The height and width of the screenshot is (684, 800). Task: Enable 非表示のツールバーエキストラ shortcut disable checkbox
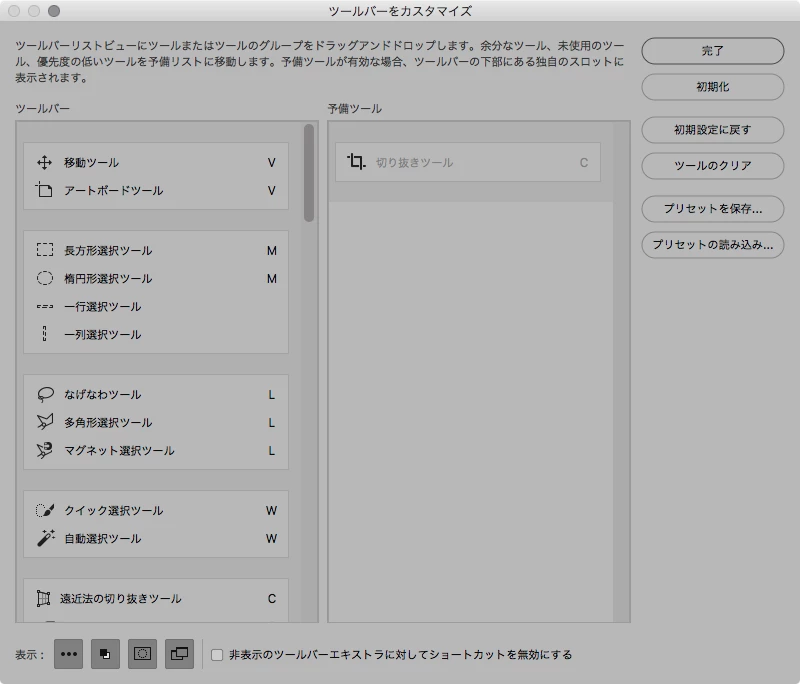pos(217,654)
